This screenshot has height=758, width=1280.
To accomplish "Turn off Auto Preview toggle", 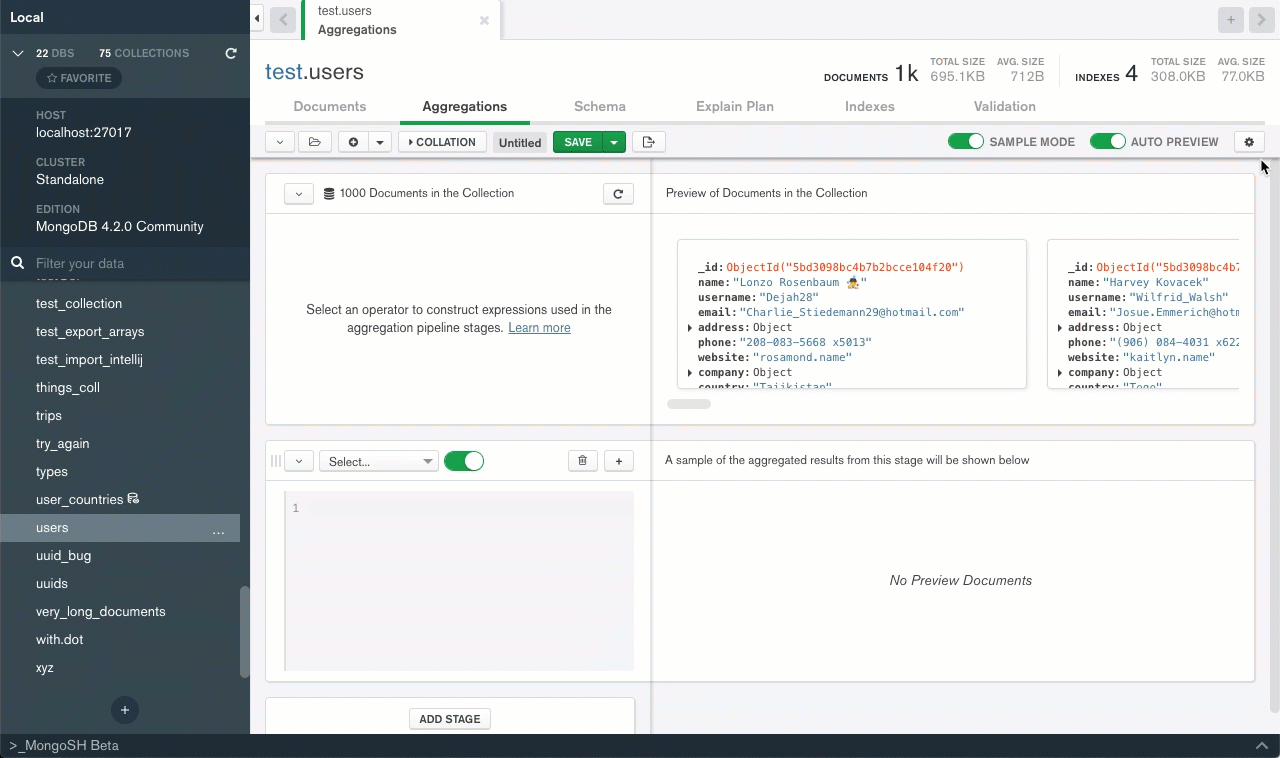I will pos(1108,142).
